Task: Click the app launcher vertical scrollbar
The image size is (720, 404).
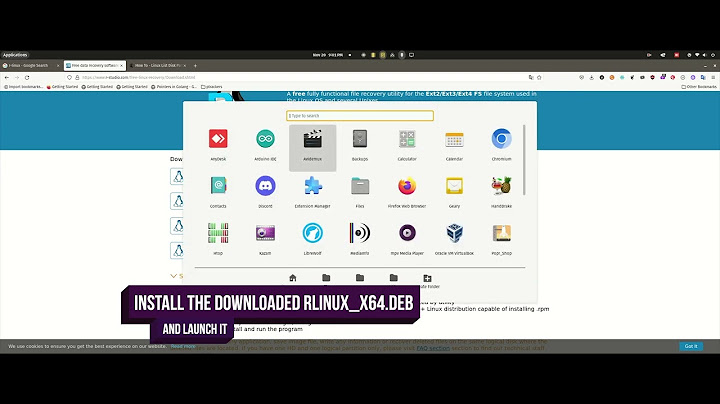Action: pyautogui.click(x=524, y=160)
